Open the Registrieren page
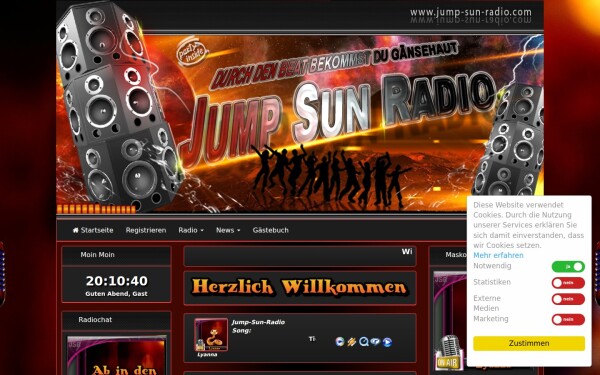The width and height of the screenshot is (600, 375). coord(146,230)
